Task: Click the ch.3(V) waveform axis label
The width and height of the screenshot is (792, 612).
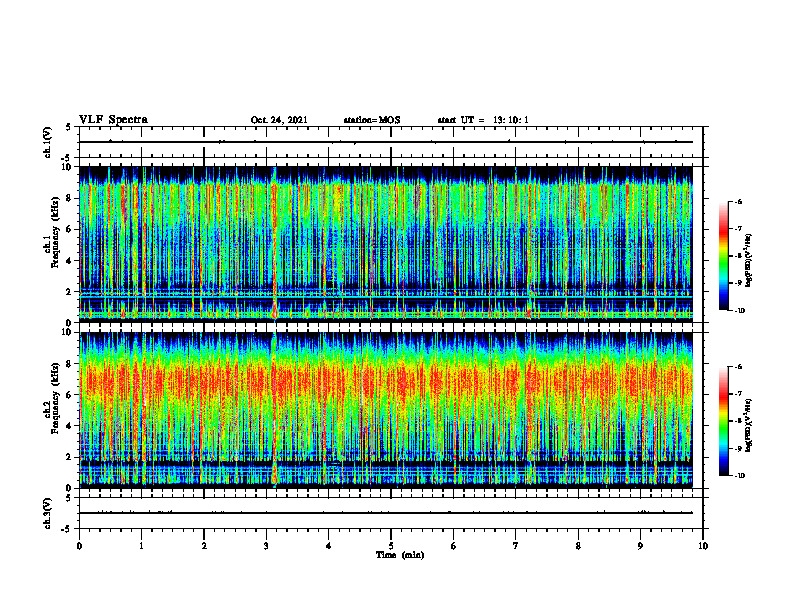Action: (x=47, y=514)
